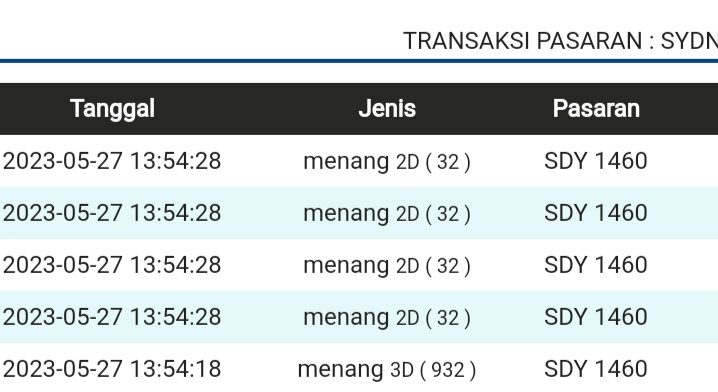Click the third row's date and time
The height and width of the screenshot is (392, 718).
coord(112,265)
